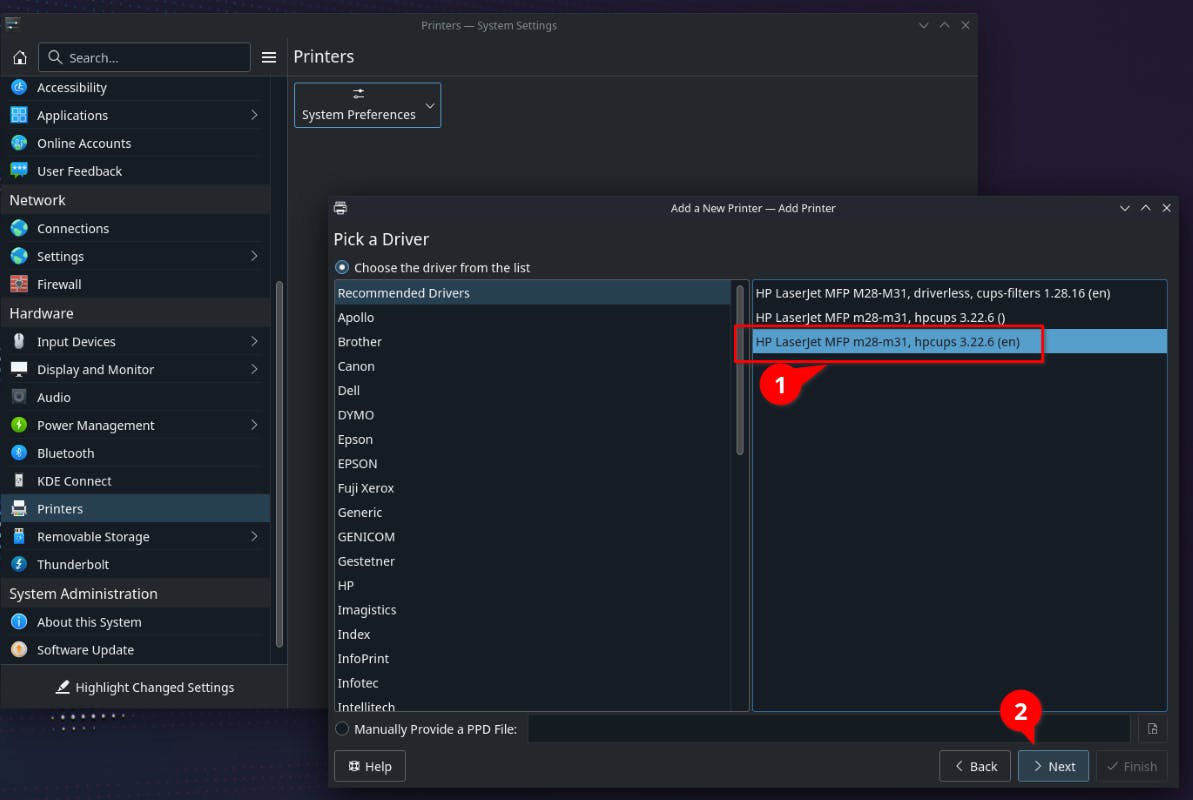Select HP in the manufacturer list
This screenshot has width=1193, height=800.
point(533,585)
